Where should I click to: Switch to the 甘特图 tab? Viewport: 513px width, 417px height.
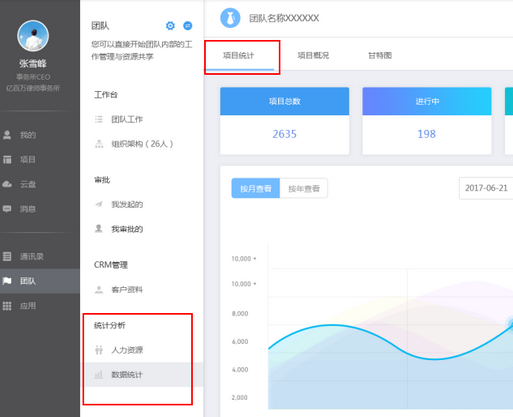[x=380, y=55]
